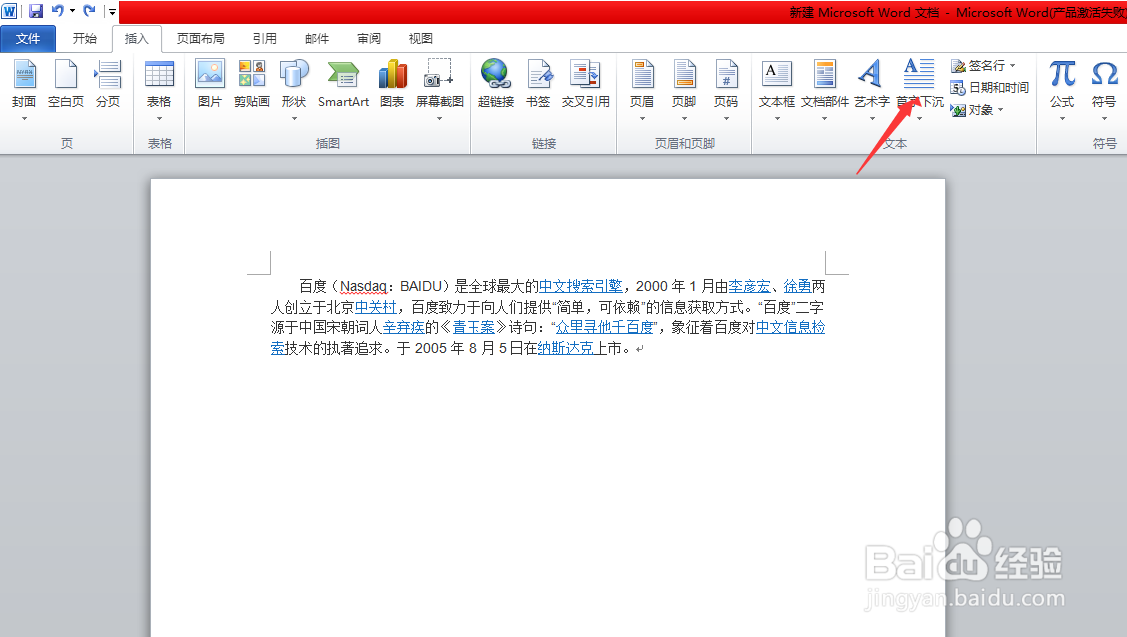Take a screenshot with 屏幕截图 icon

tap(439, 75)
